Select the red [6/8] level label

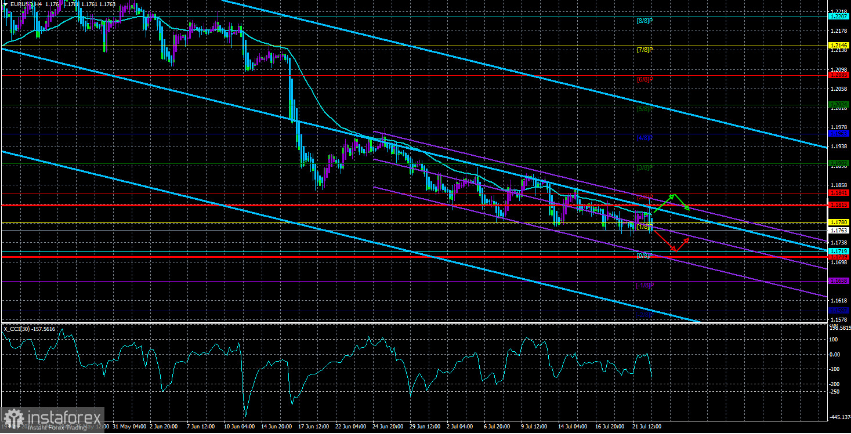pyautogui.click(x=645, y=80)
